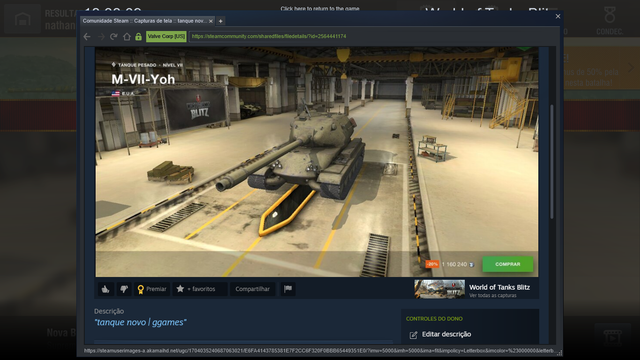
Task: Click the "tanque novo | ggames" description text
Action: pyautogui.click(x=140, y=322)
